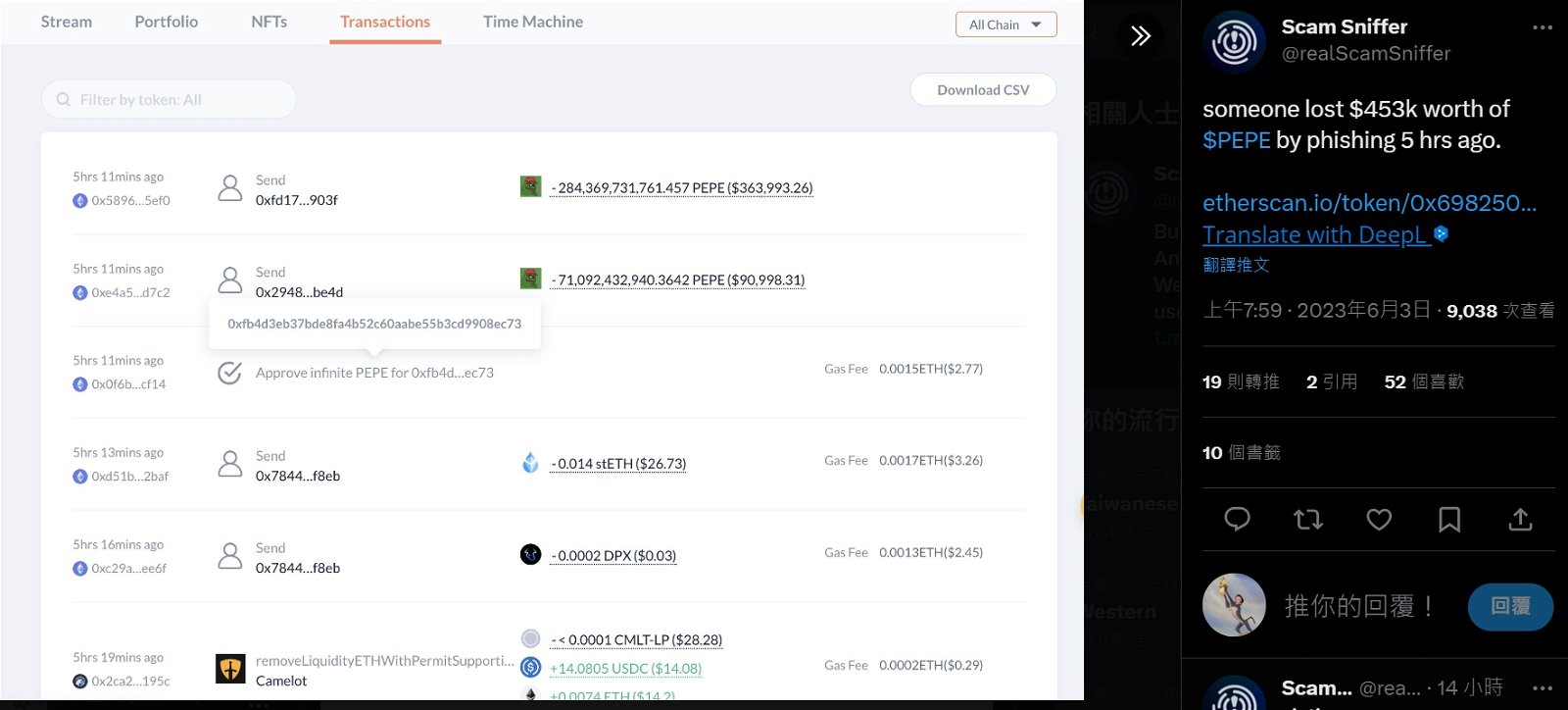Click the approve checkmark icon
The image size is (1568, 710).
pos(229,373)
